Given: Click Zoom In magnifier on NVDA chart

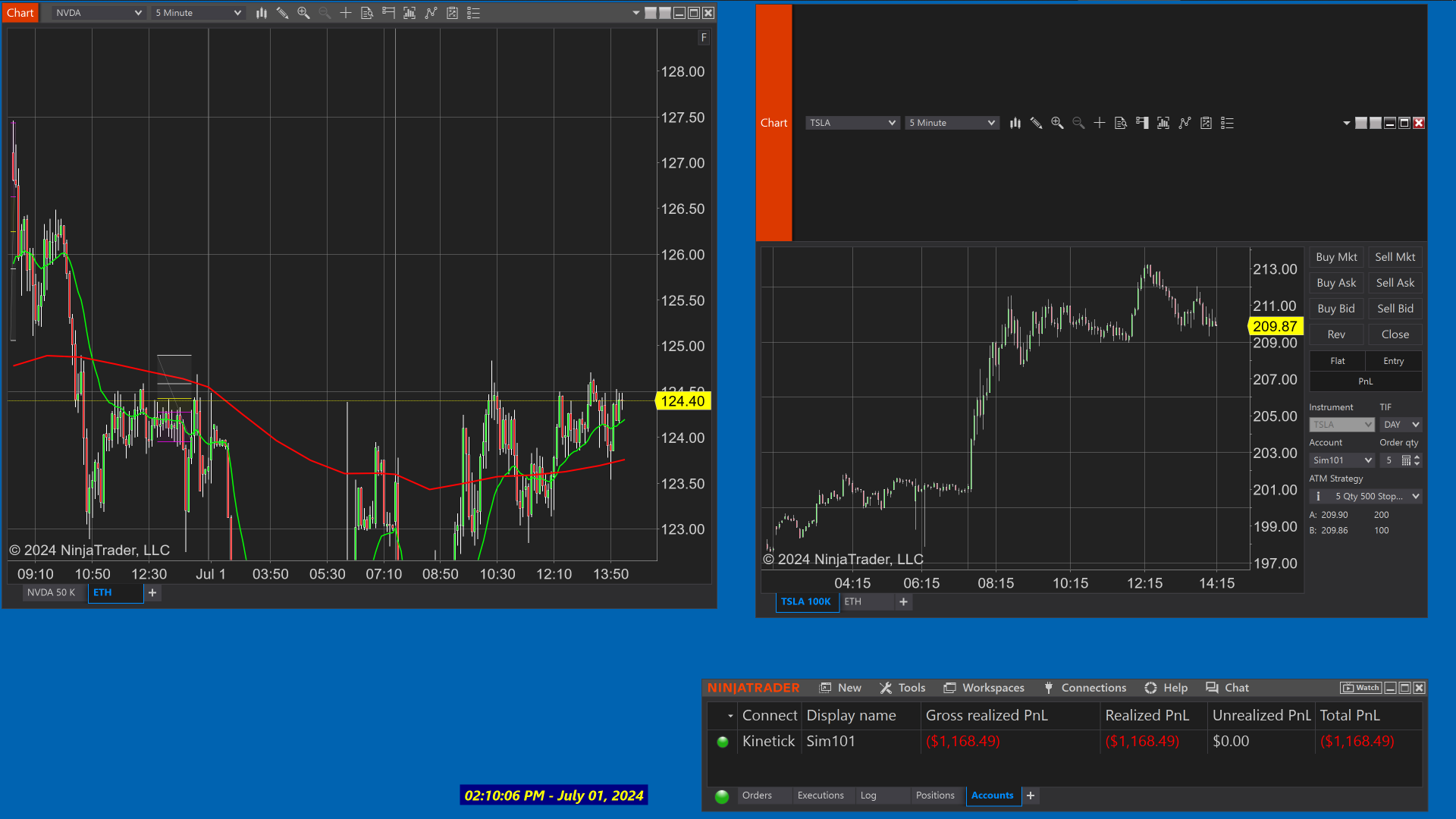Looking at the screenshot, I should 303,13.
